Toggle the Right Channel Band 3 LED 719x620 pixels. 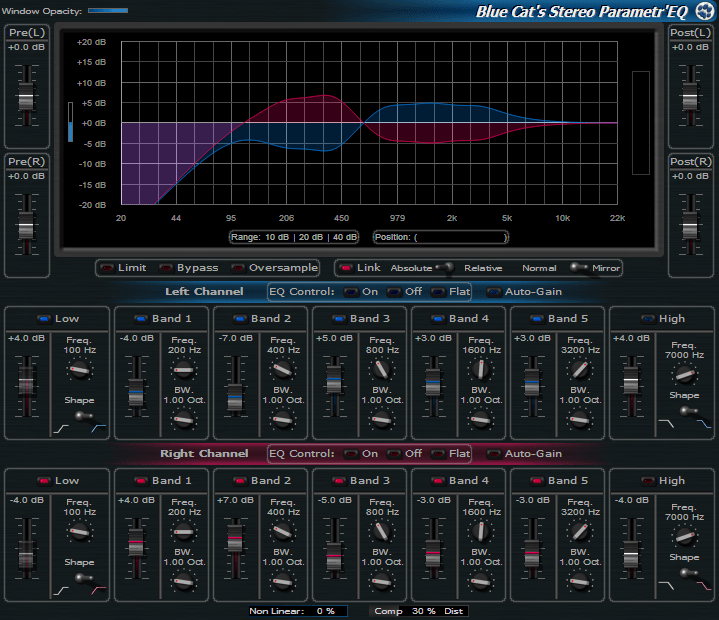(x=339, y=481)
